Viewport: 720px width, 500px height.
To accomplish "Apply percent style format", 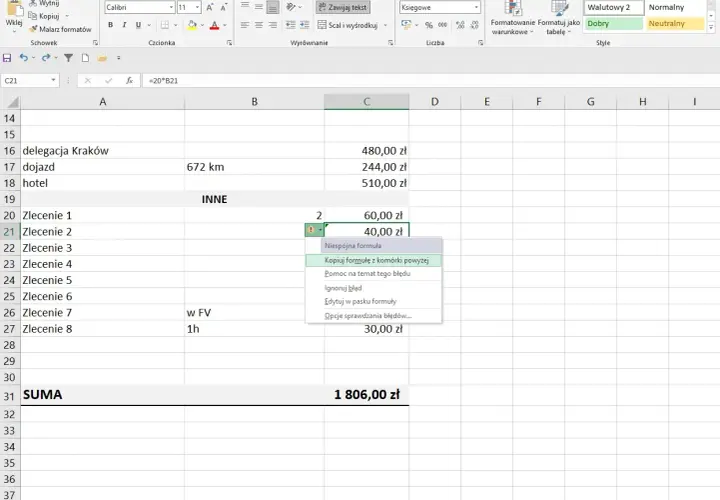I will coord(428,25).
